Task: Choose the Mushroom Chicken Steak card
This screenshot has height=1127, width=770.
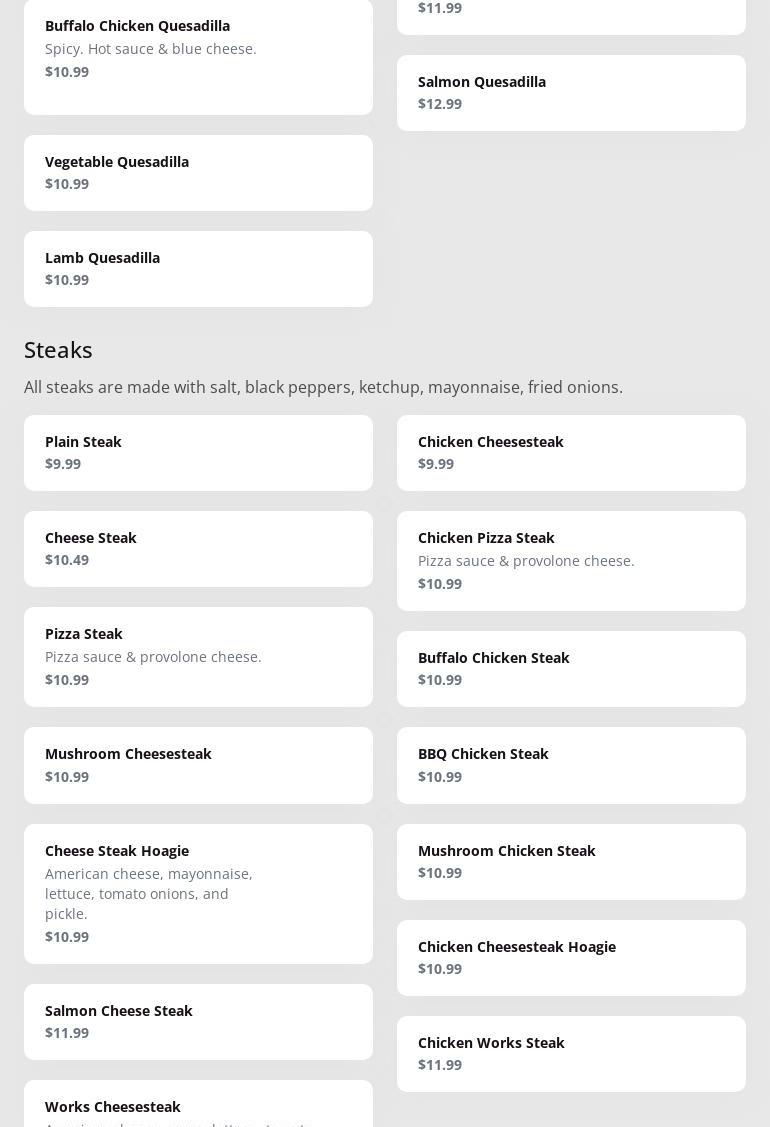Action: point(571,861)
